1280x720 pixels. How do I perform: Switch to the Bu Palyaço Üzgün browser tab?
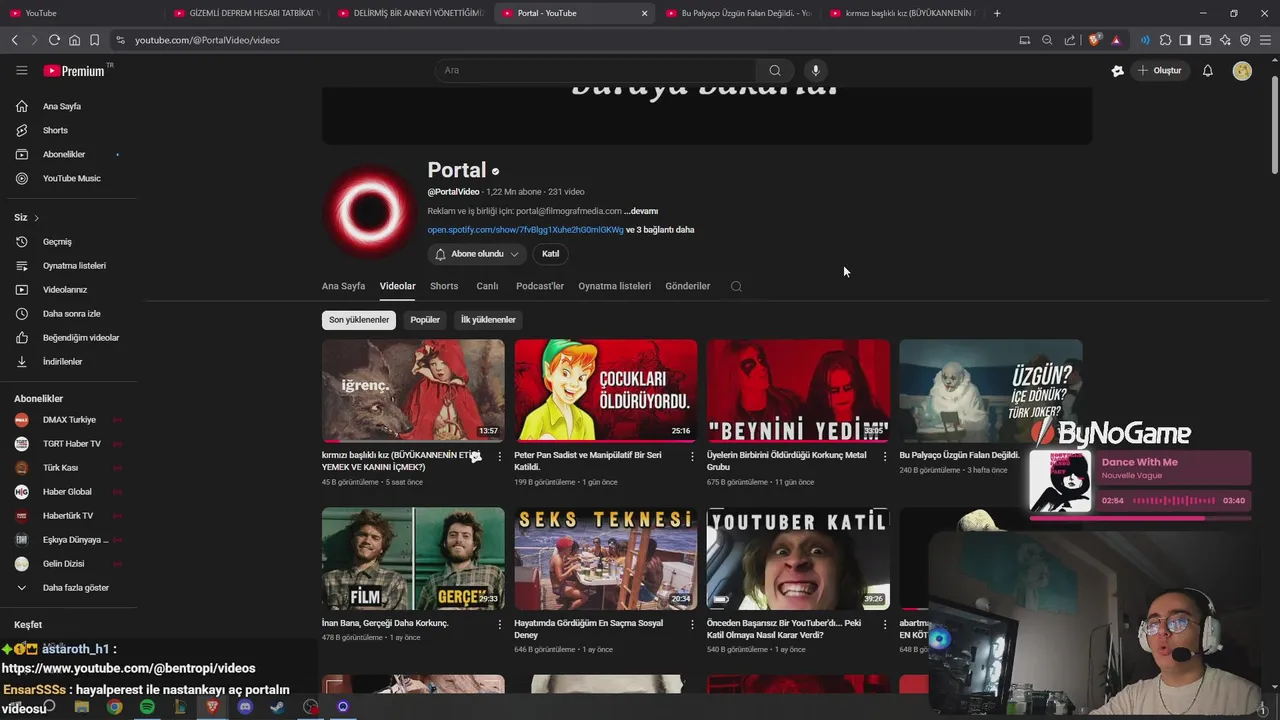click(737, 13)
